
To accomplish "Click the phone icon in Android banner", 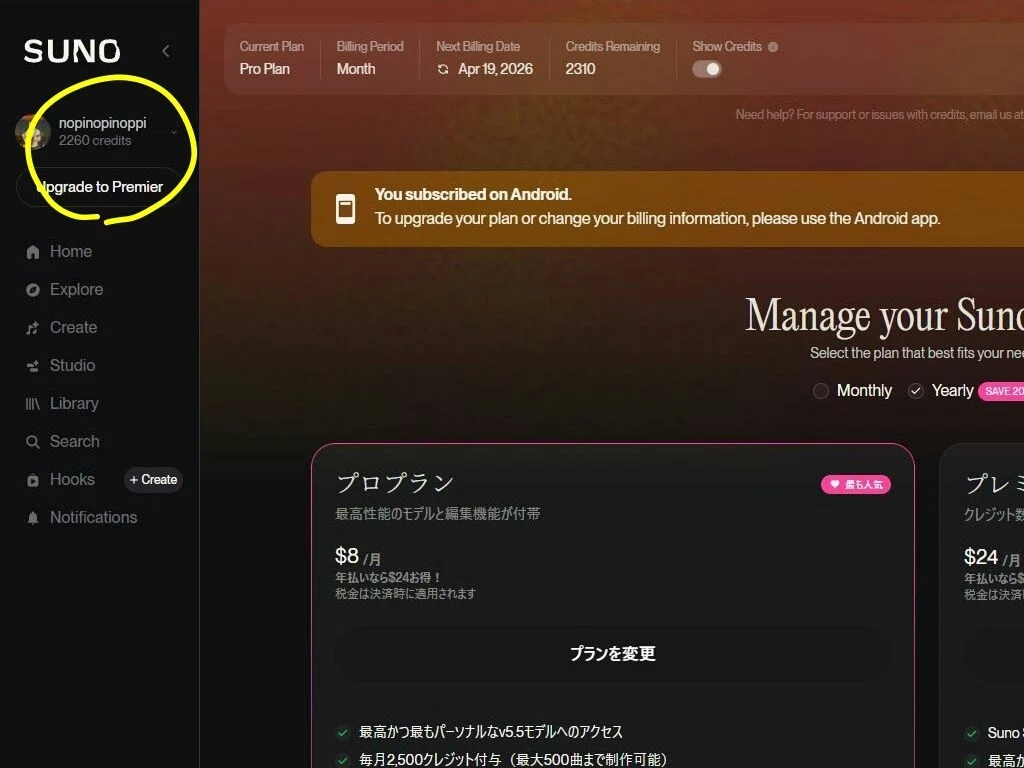I will (x=345, y=209).
